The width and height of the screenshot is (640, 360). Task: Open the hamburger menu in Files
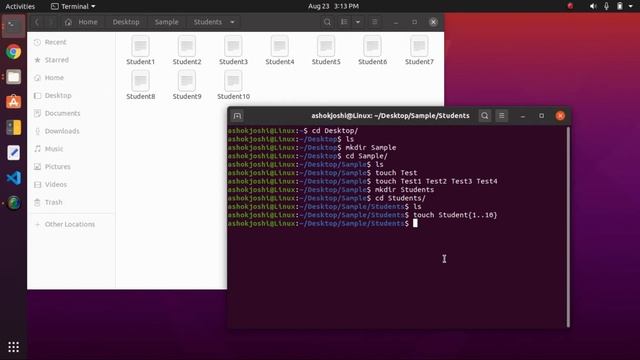coord(374,22)
